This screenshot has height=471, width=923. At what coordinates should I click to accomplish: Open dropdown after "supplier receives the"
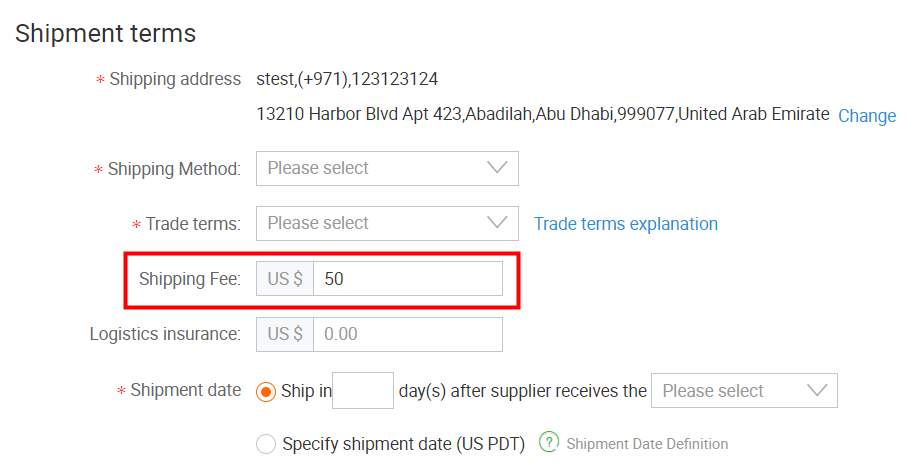tap(744, 390)
